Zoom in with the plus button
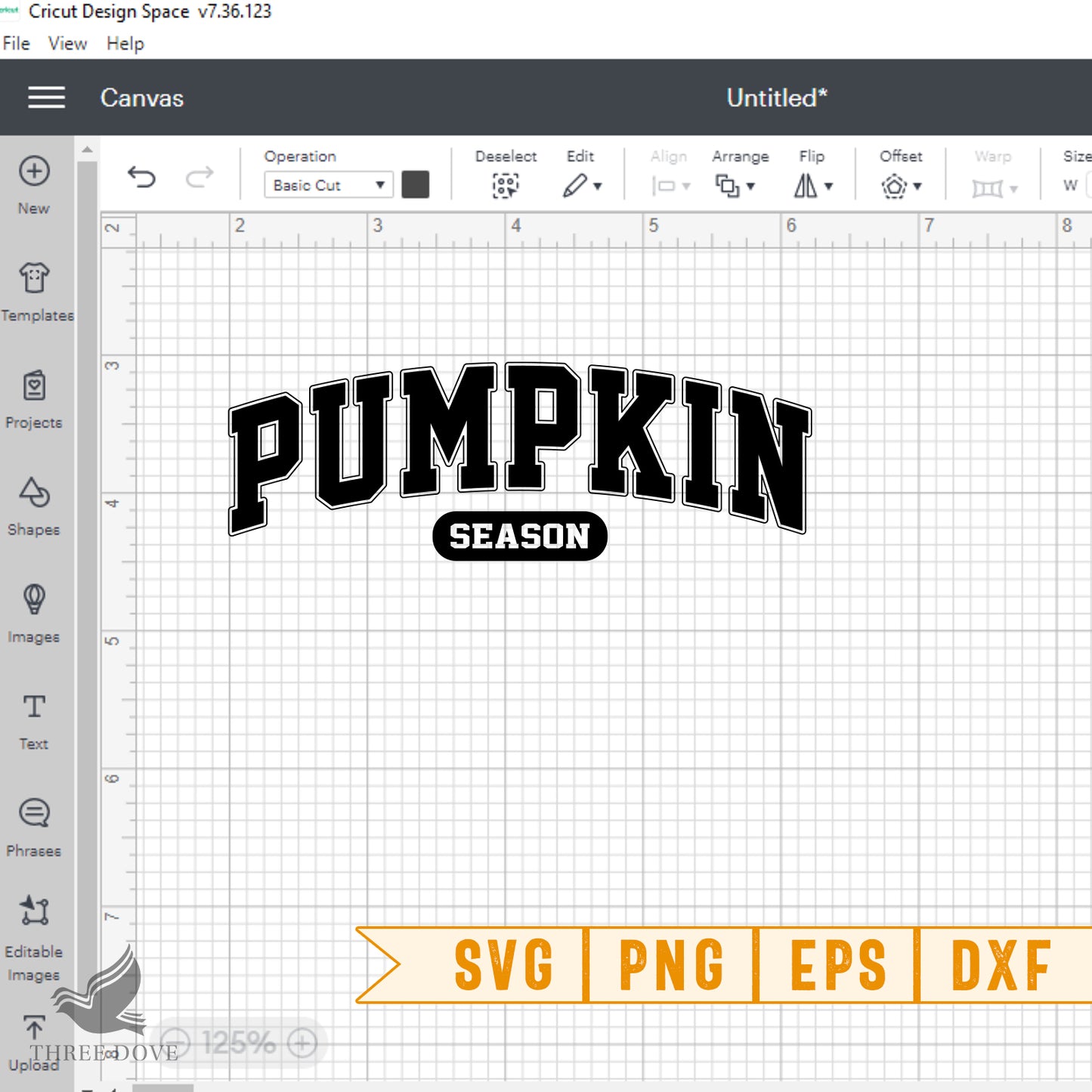1092x1092 pixels. click(x=302, y=1043)
